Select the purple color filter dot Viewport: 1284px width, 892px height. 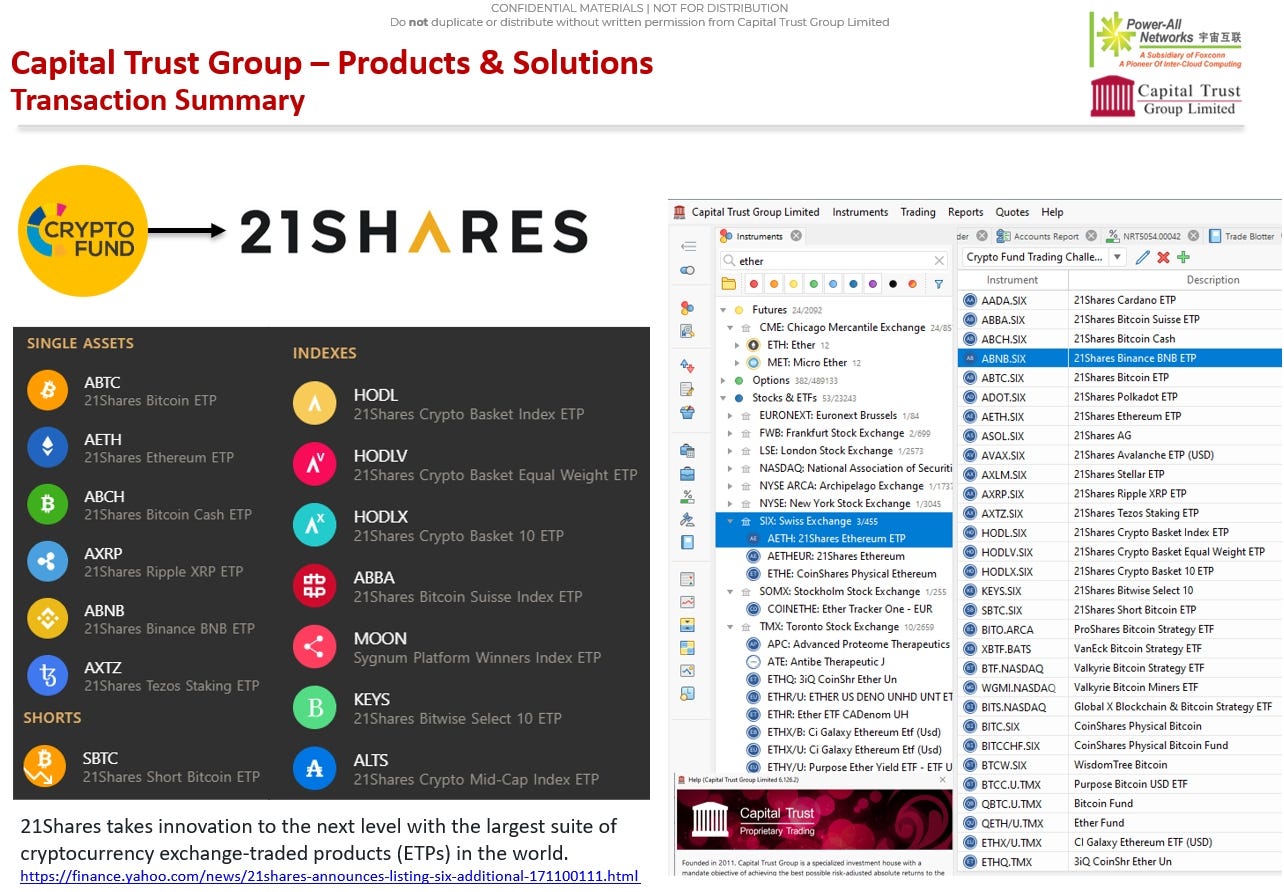tap(873, 284)
